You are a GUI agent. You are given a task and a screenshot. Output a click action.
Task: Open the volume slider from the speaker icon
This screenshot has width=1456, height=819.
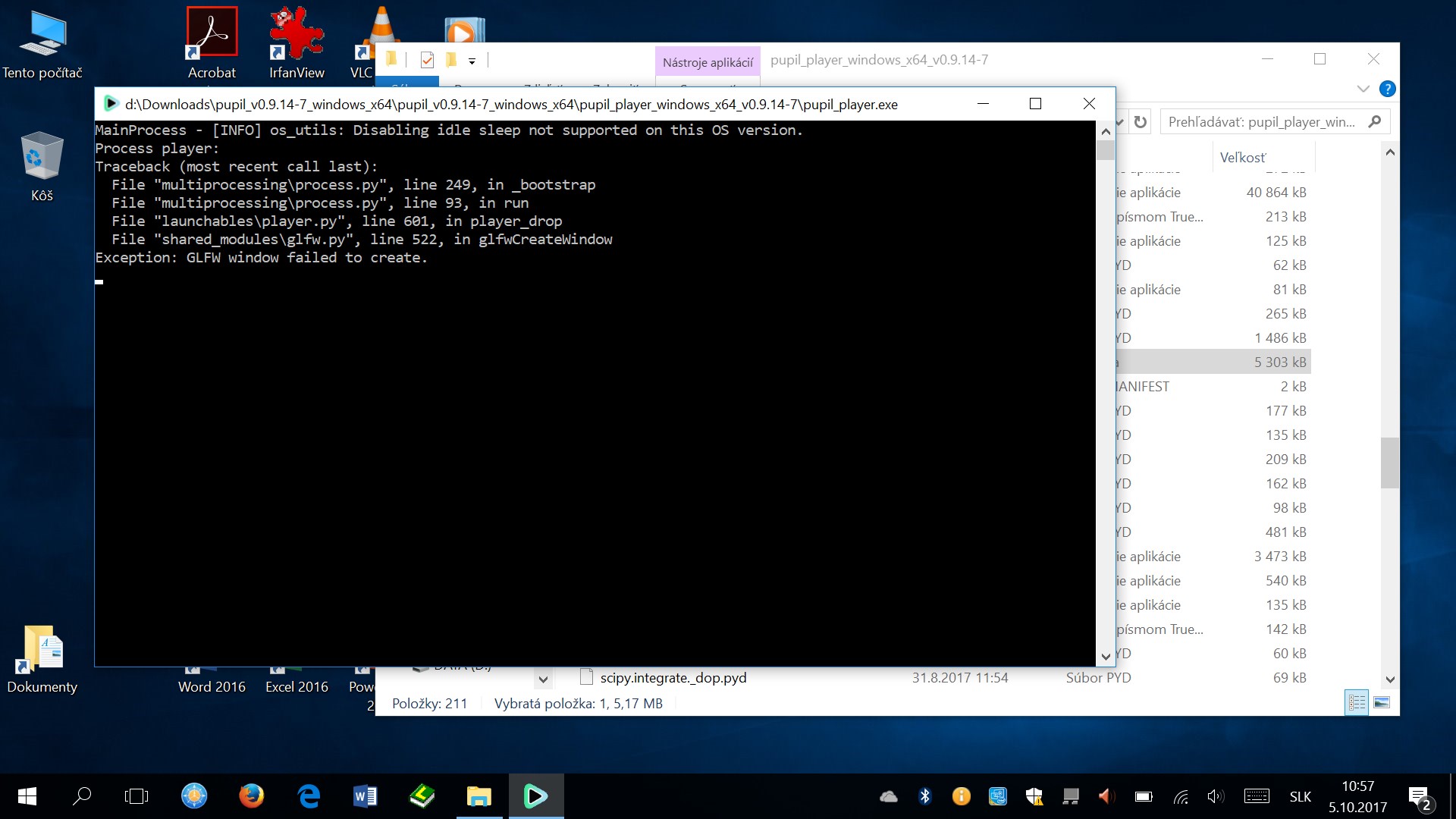click(1217, 795)
